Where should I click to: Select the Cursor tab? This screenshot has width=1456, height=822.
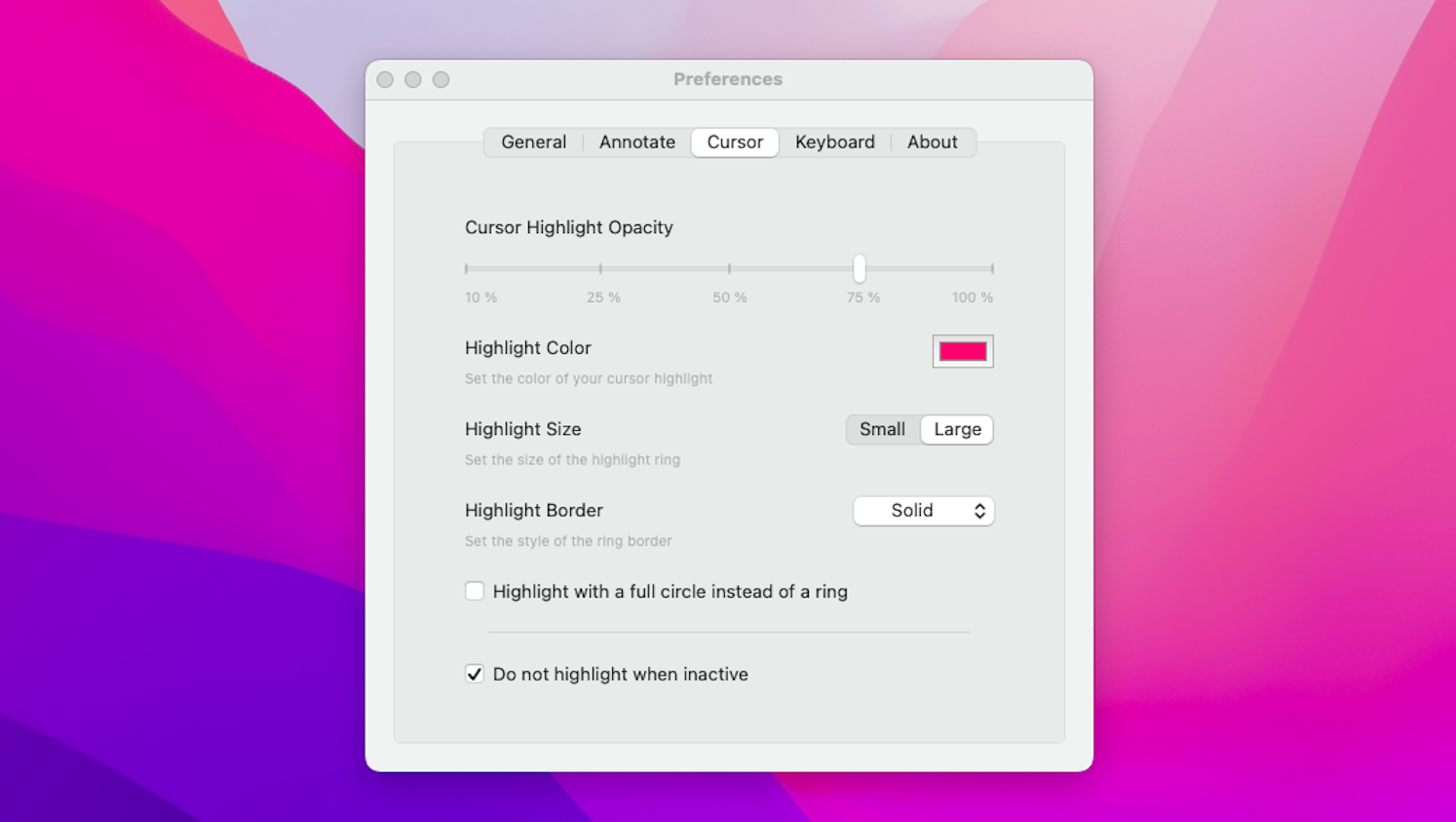click(734, 141)
